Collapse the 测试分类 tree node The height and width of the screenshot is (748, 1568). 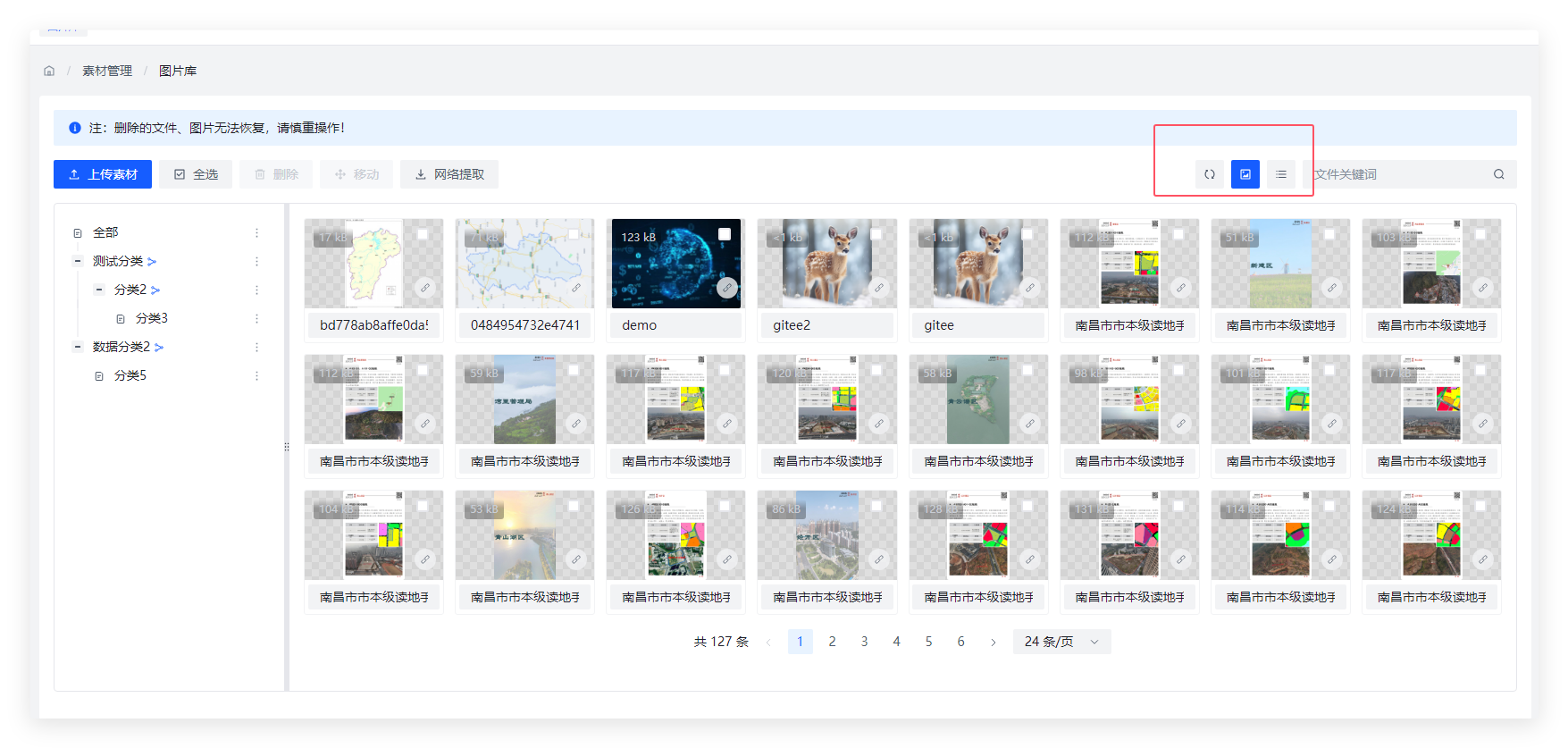78,261
